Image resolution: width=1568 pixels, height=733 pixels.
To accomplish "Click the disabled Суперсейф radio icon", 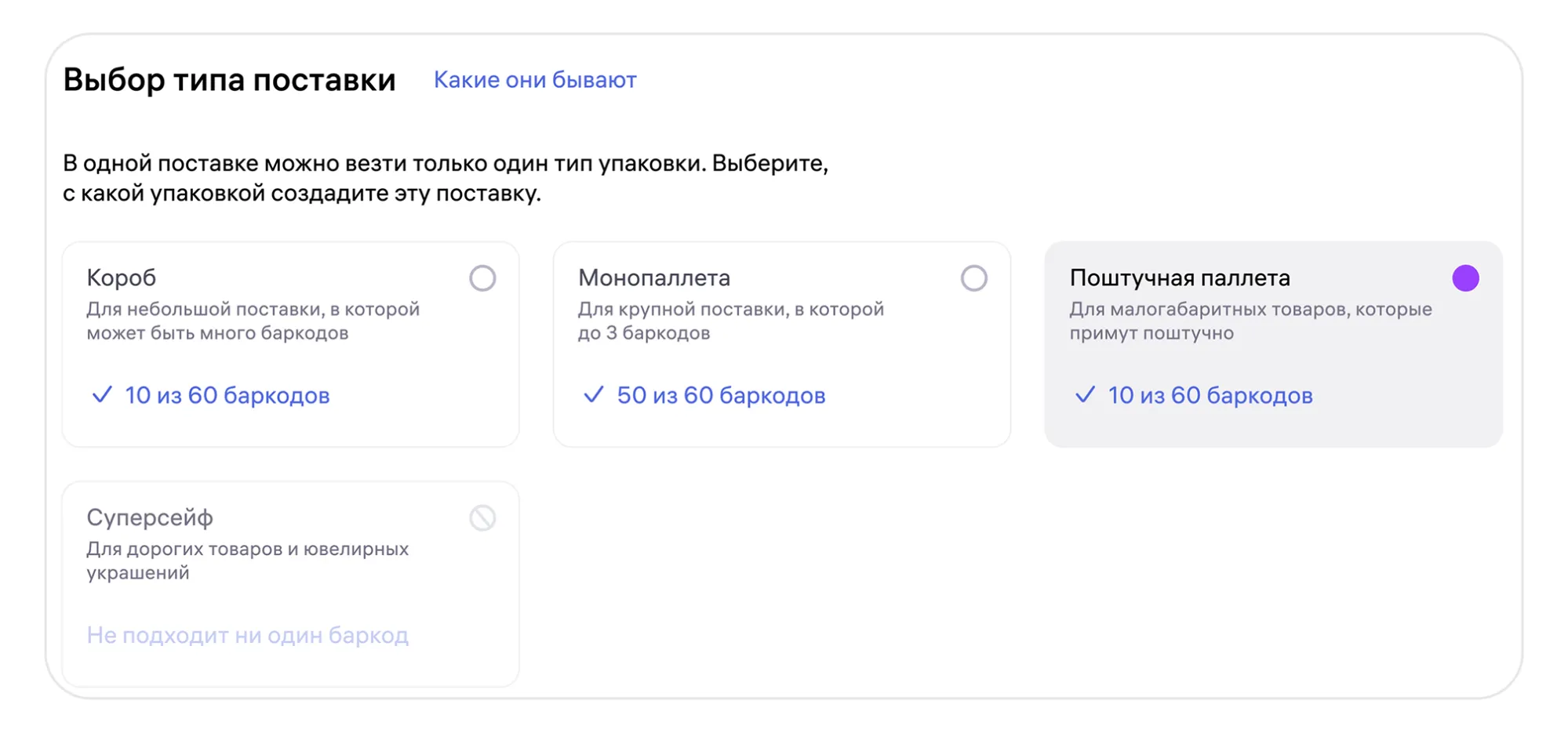I will (x=482, y=518).
